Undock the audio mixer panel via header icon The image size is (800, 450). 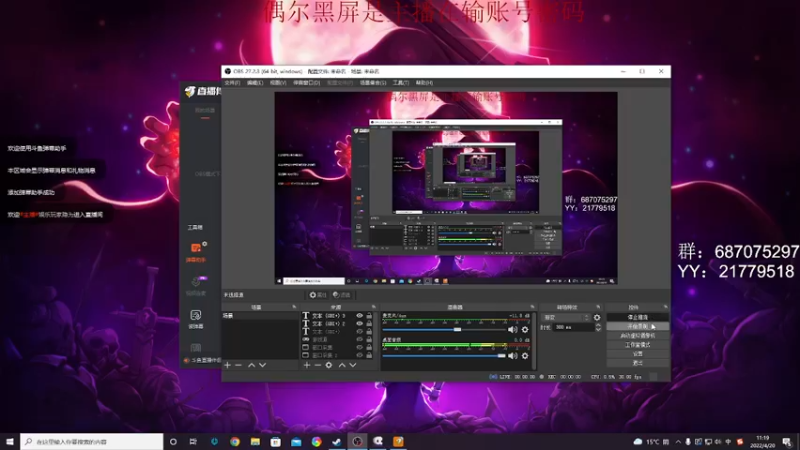(x=532, y=307)
